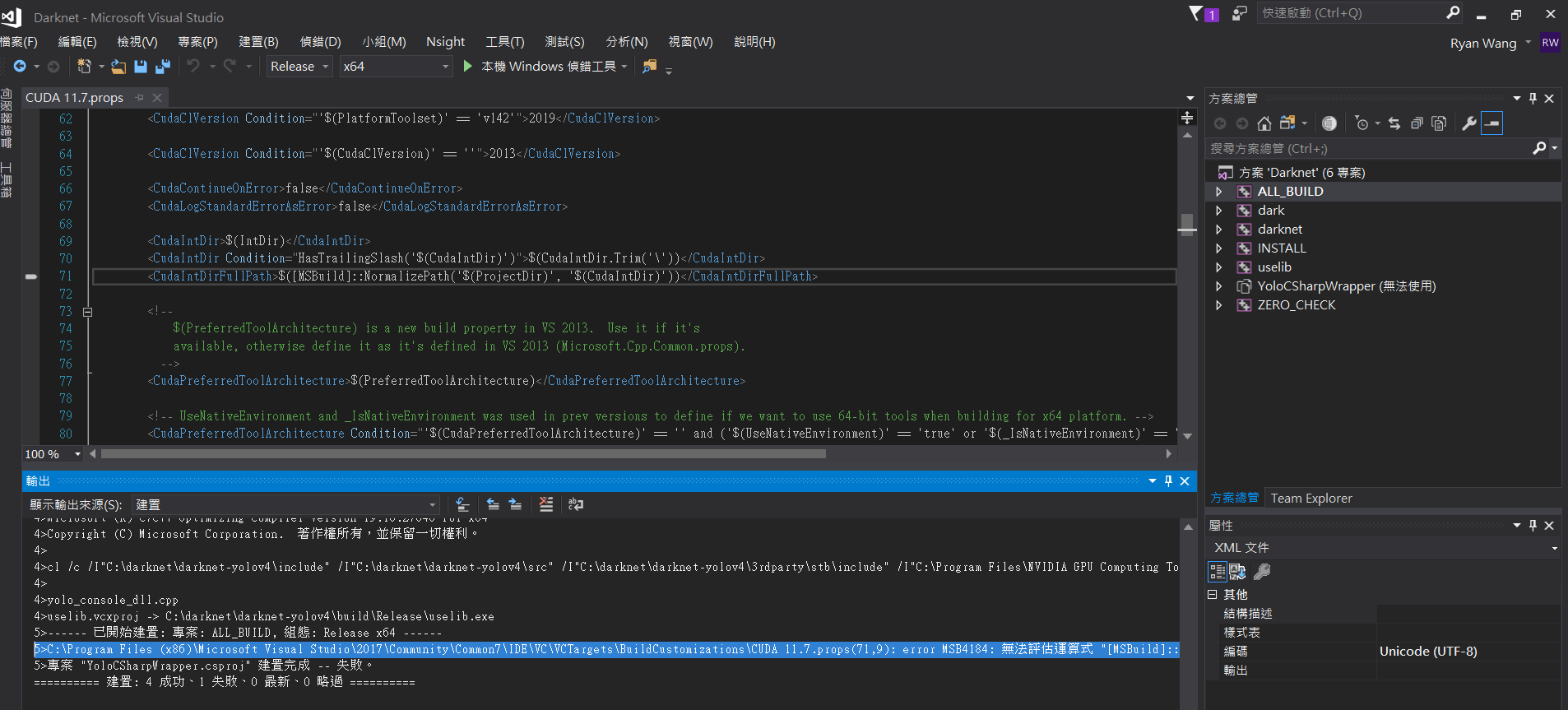The image size is (1568, 710).
Task: Click the Ryan Wang account name
Action: point(1483,43)
